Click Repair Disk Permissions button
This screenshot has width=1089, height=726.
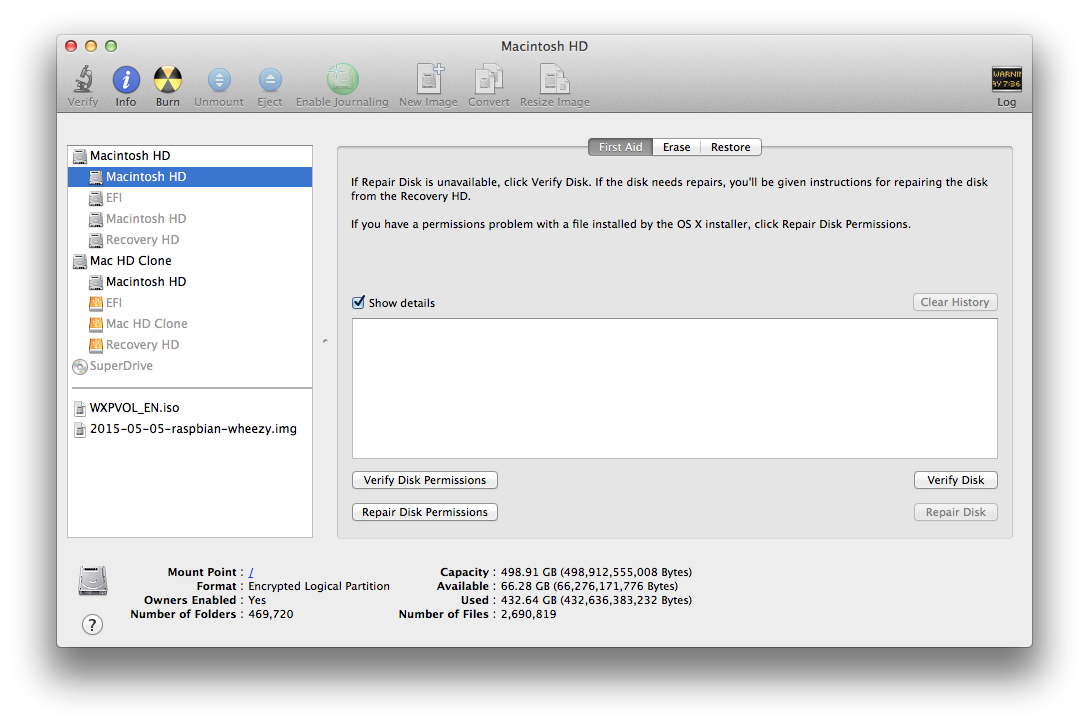click(425, 512)
